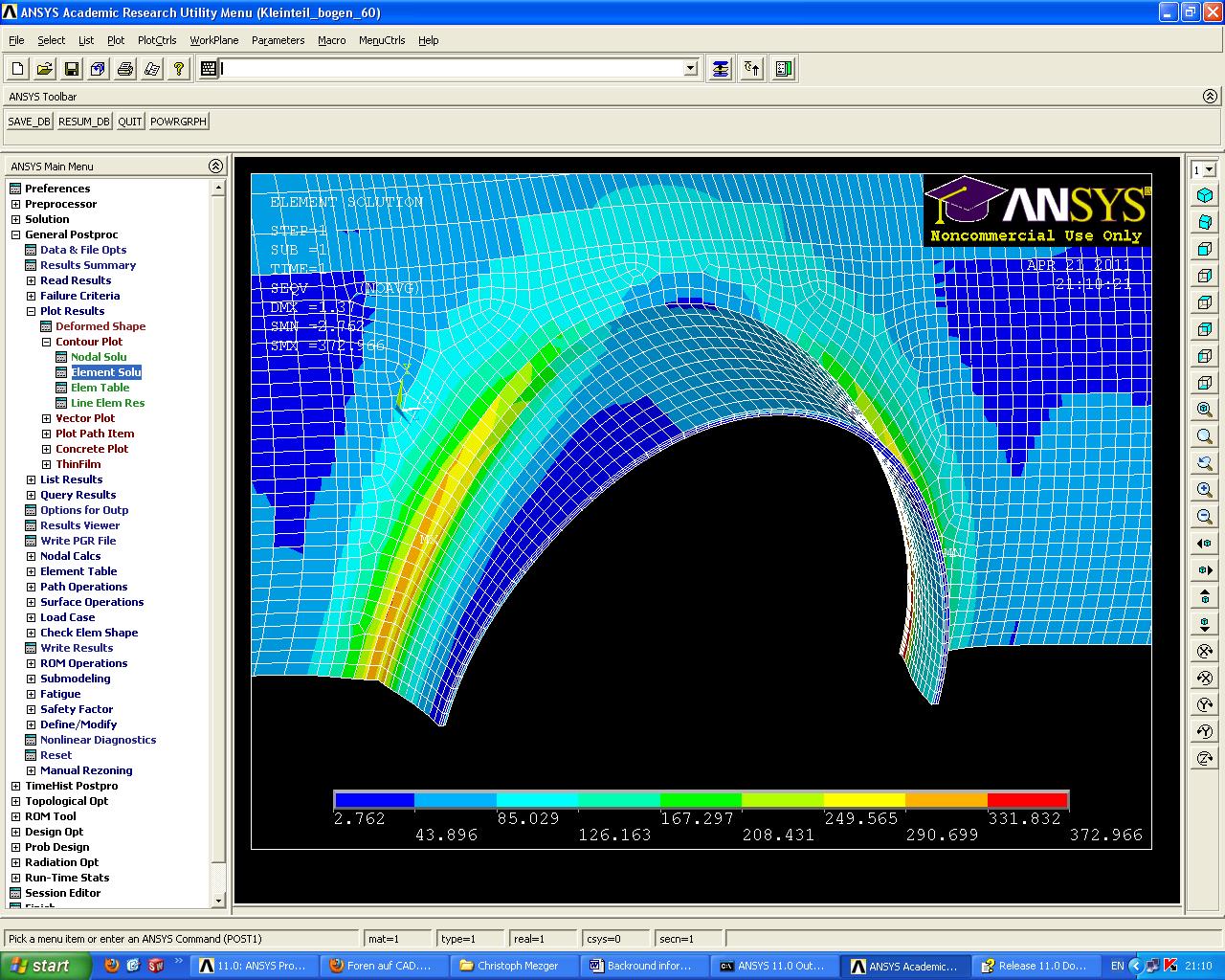Viewport: 1225px width, 980px height.
Task: Expand the List Results node
Action: [x=31, y=479]
